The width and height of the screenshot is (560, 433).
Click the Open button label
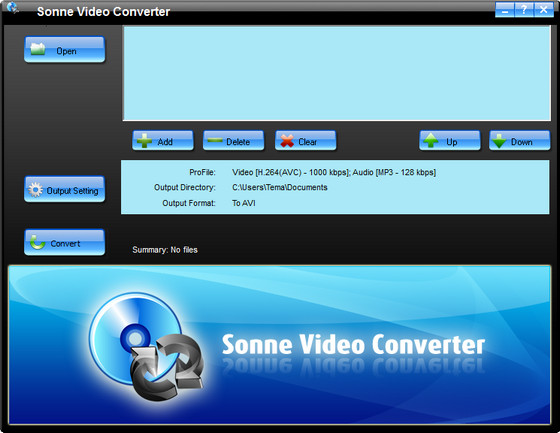click(66, 51)
